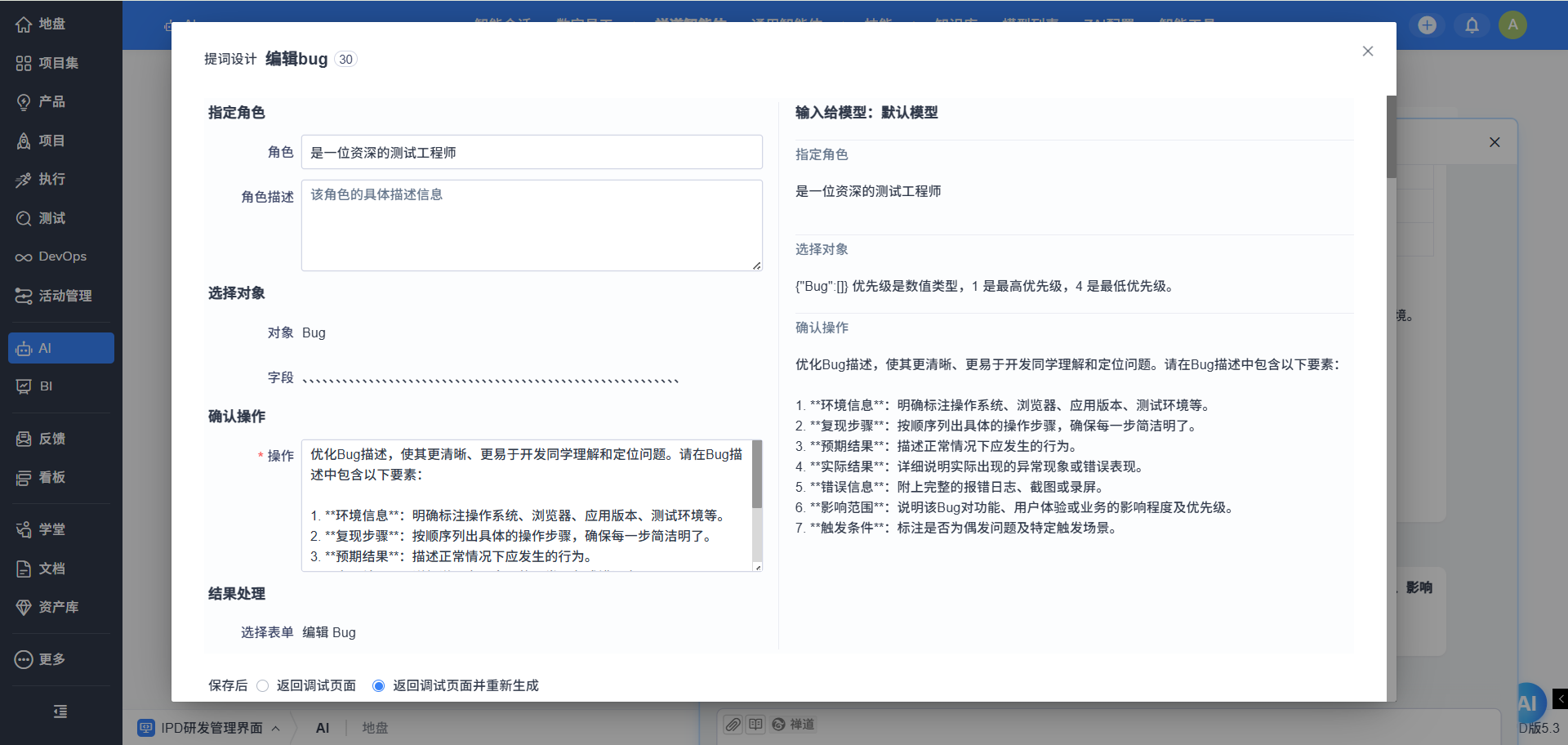Collapse the sidebar with the bottom toggle icon
1568x745 pixels.
point(60,712)
